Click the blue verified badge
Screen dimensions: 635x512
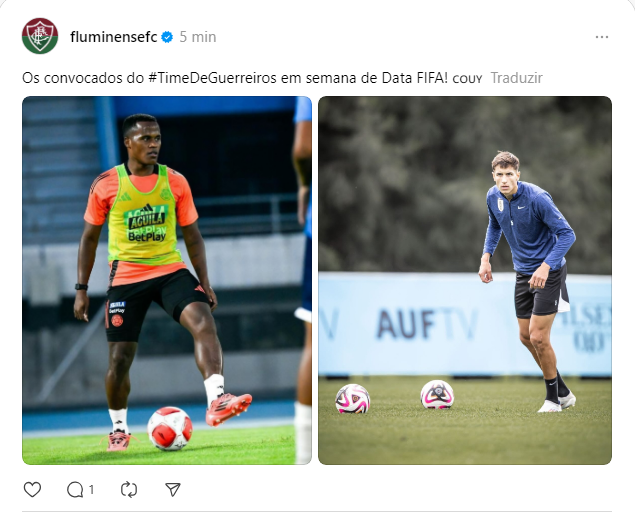tap(167, 37)
